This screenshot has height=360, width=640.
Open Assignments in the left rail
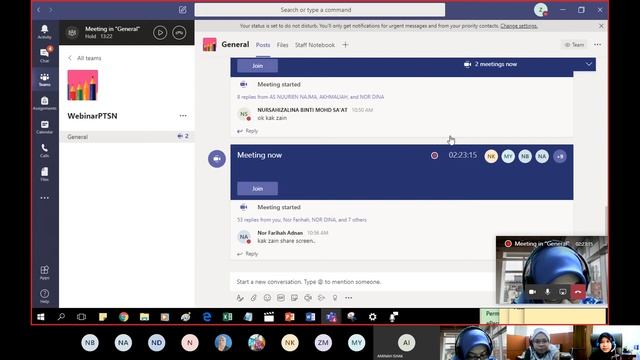44,103
